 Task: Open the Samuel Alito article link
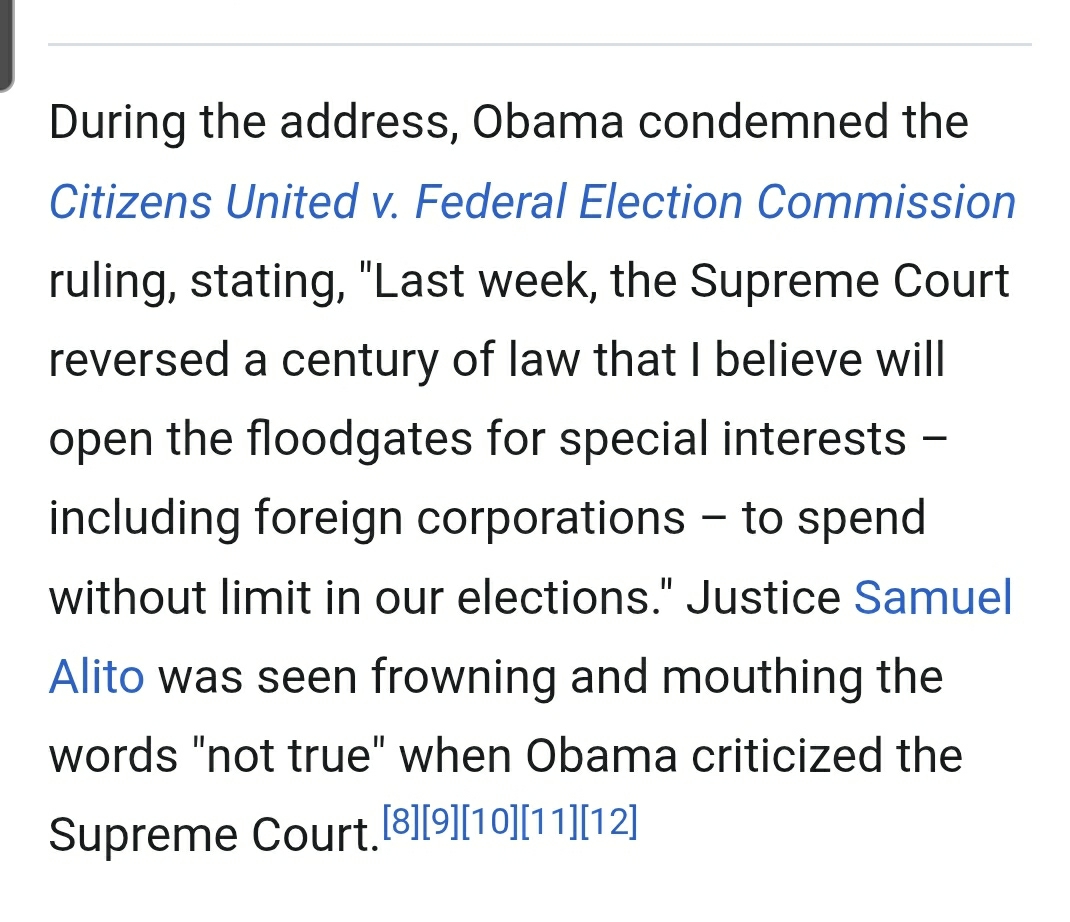[x=932, y=598]
